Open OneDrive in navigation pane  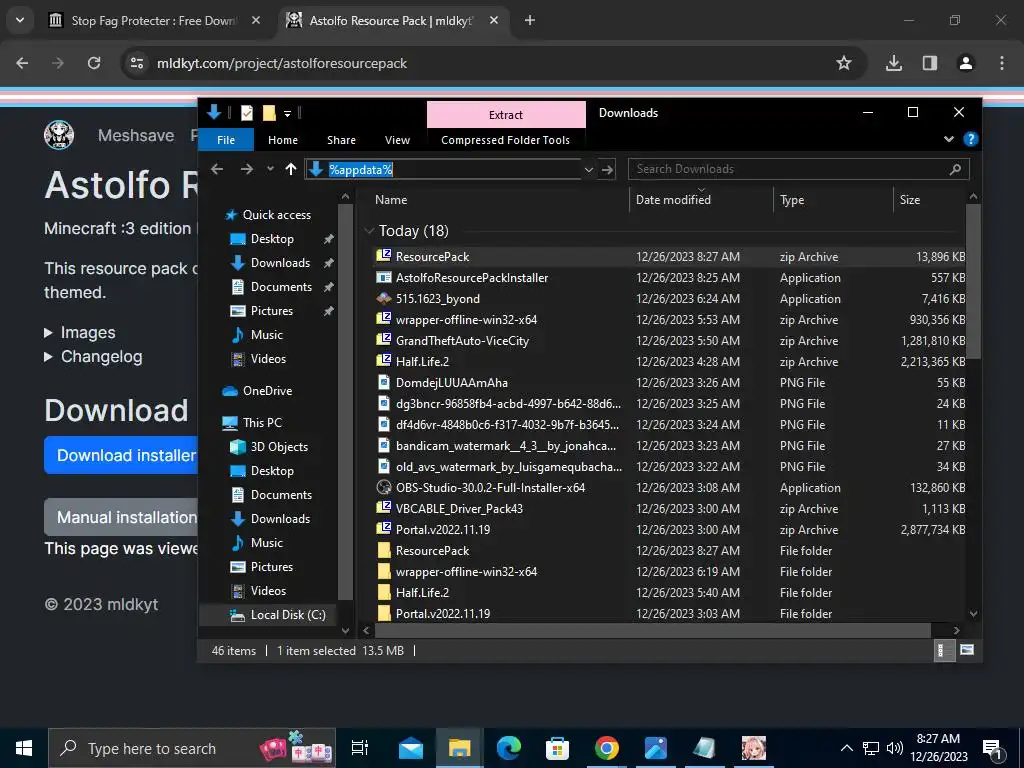point(267,391)
